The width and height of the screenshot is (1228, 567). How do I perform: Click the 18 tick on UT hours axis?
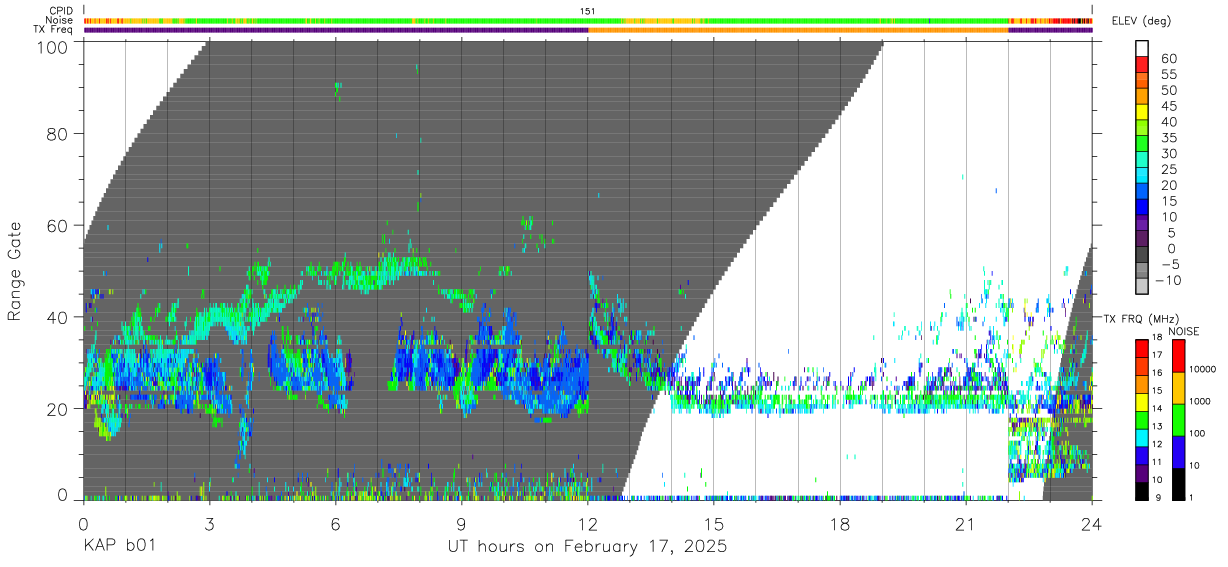pos(840,524)
